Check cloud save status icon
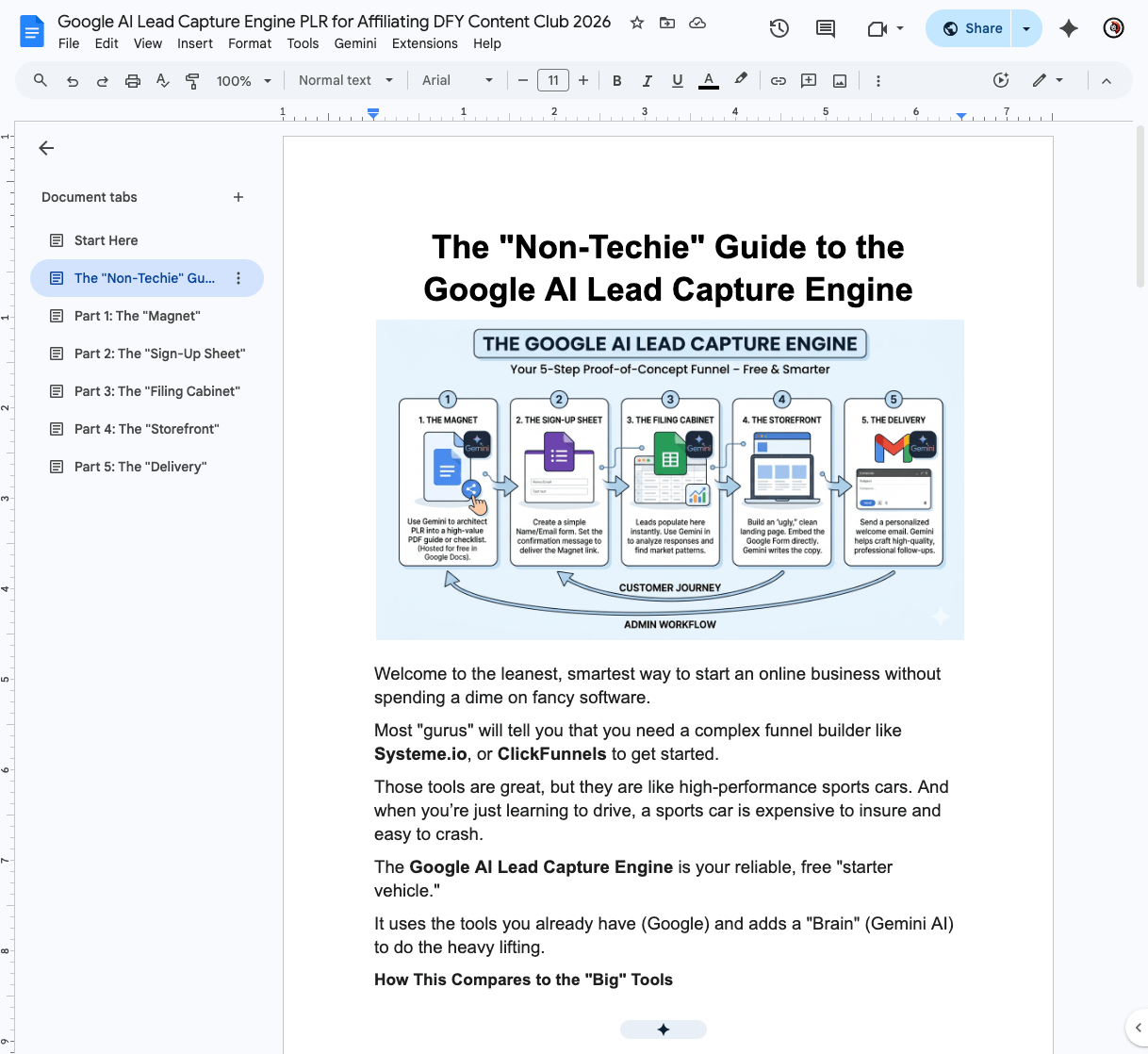 pos(697,23)
